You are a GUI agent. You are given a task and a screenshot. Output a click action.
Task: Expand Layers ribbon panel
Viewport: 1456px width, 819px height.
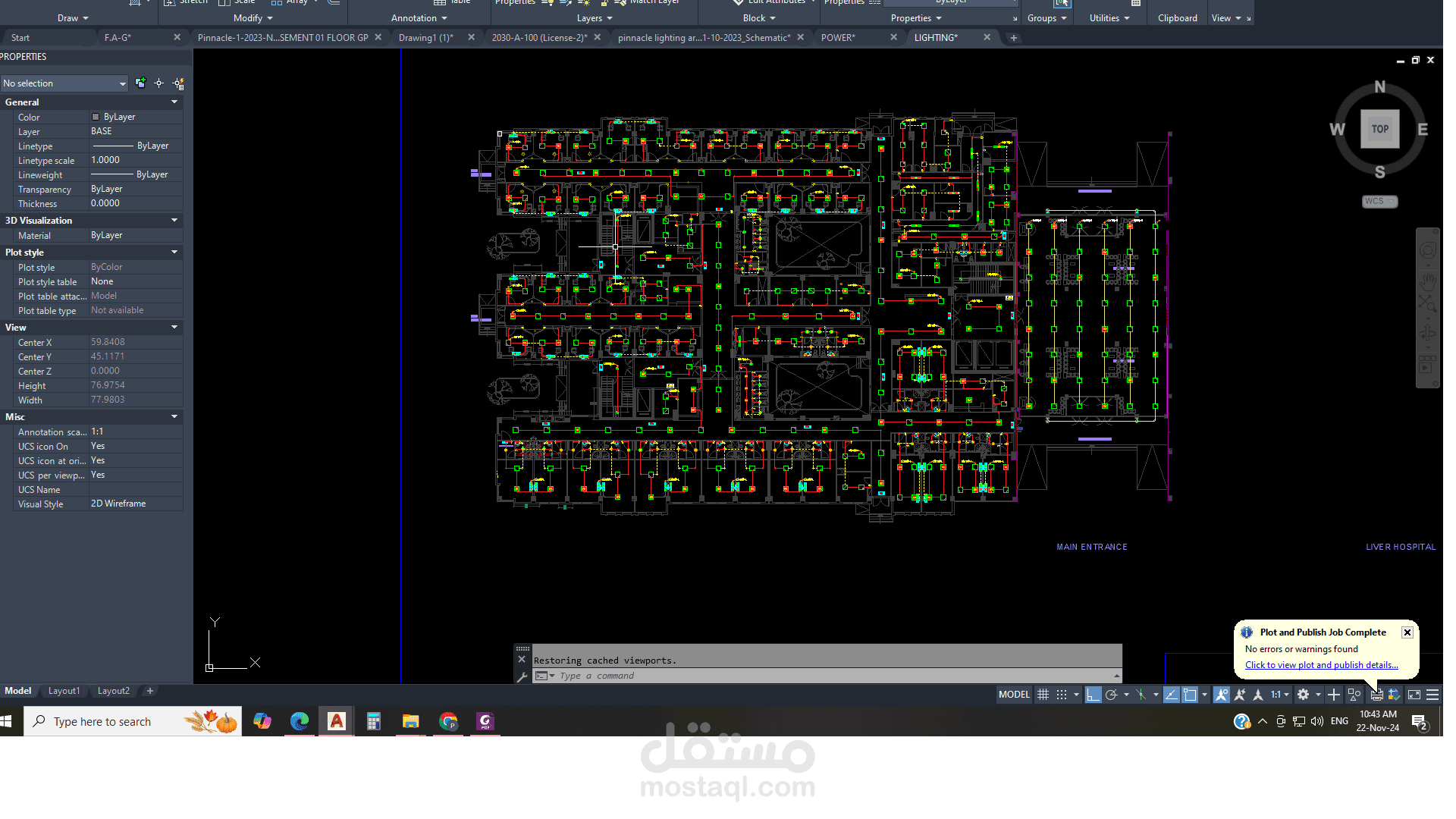point(595,18)
